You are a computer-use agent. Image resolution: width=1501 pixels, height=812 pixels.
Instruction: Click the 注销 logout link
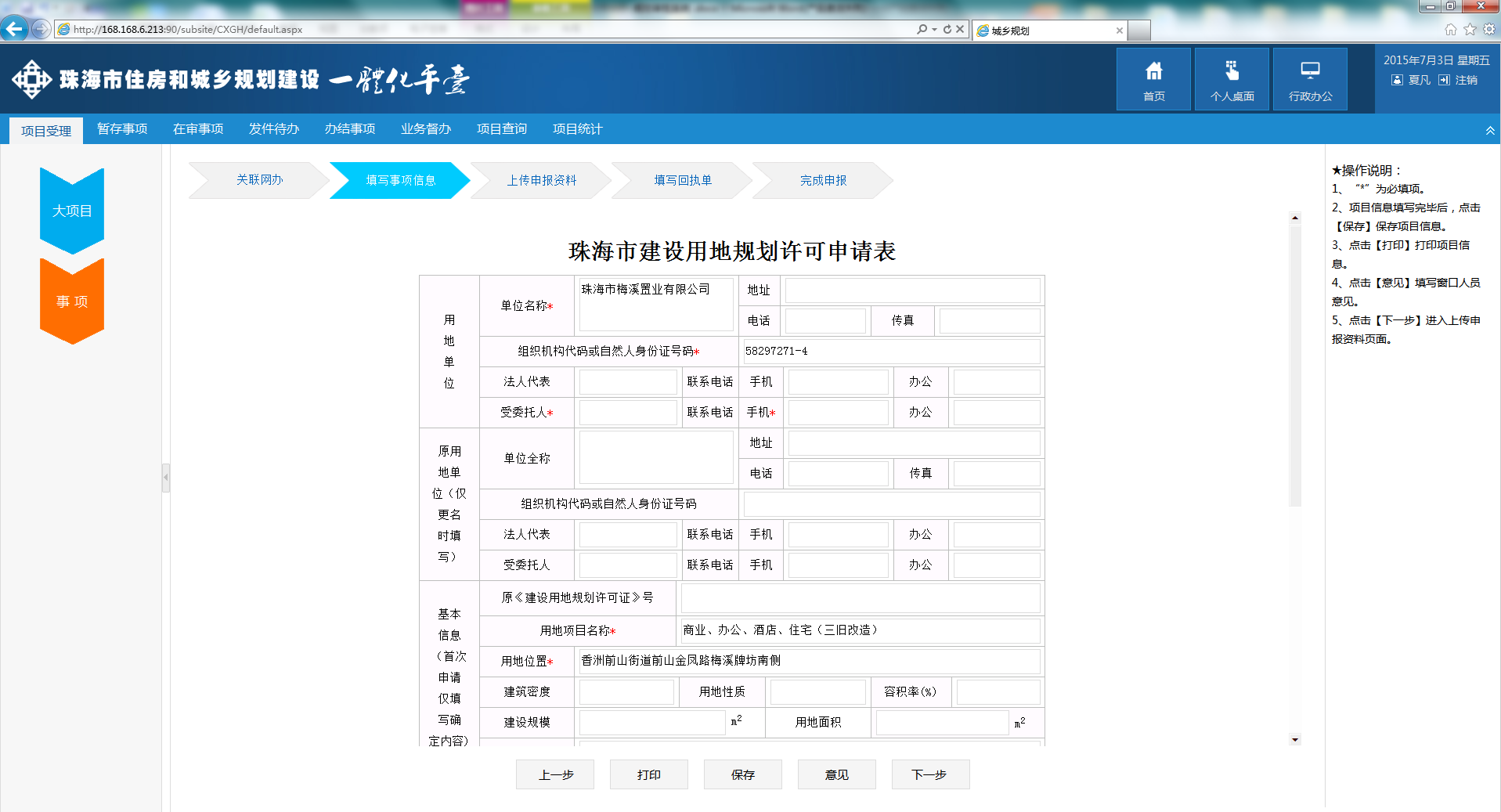[1466, 80]
